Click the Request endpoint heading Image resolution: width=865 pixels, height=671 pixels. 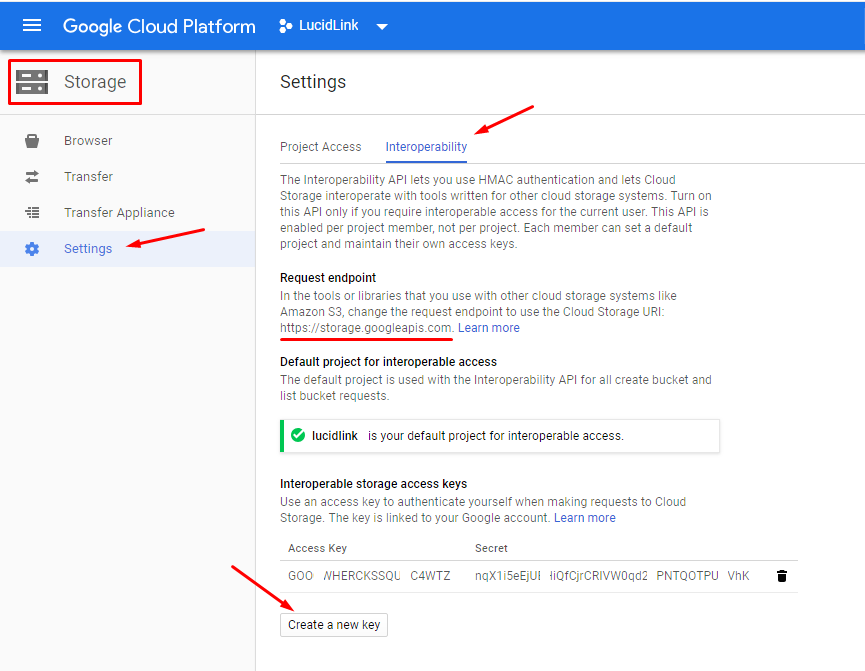(x=328, y=278)
